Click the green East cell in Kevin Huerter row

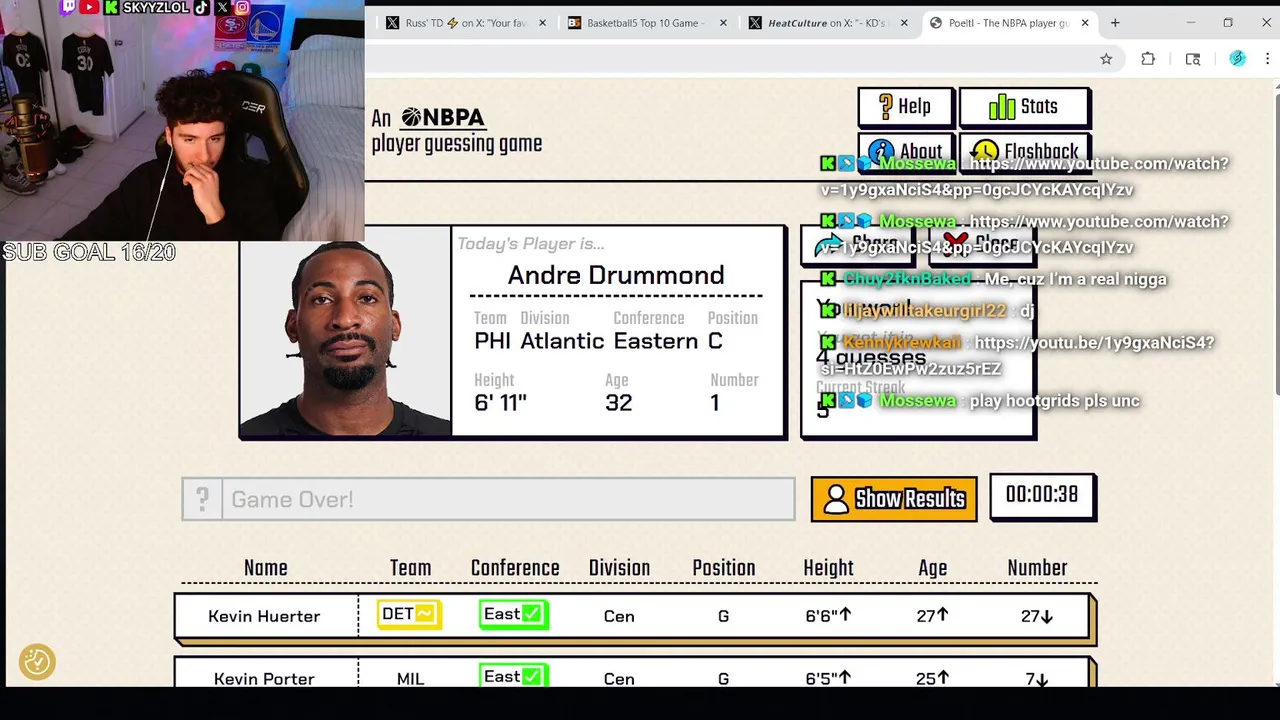(513, 614)
